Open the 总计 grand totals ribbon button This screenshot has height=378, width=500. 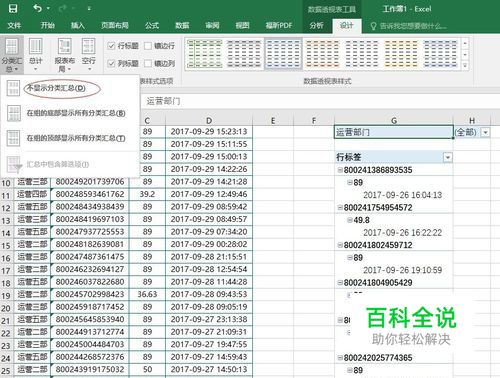pyautogui.click(x=35, y=55)
